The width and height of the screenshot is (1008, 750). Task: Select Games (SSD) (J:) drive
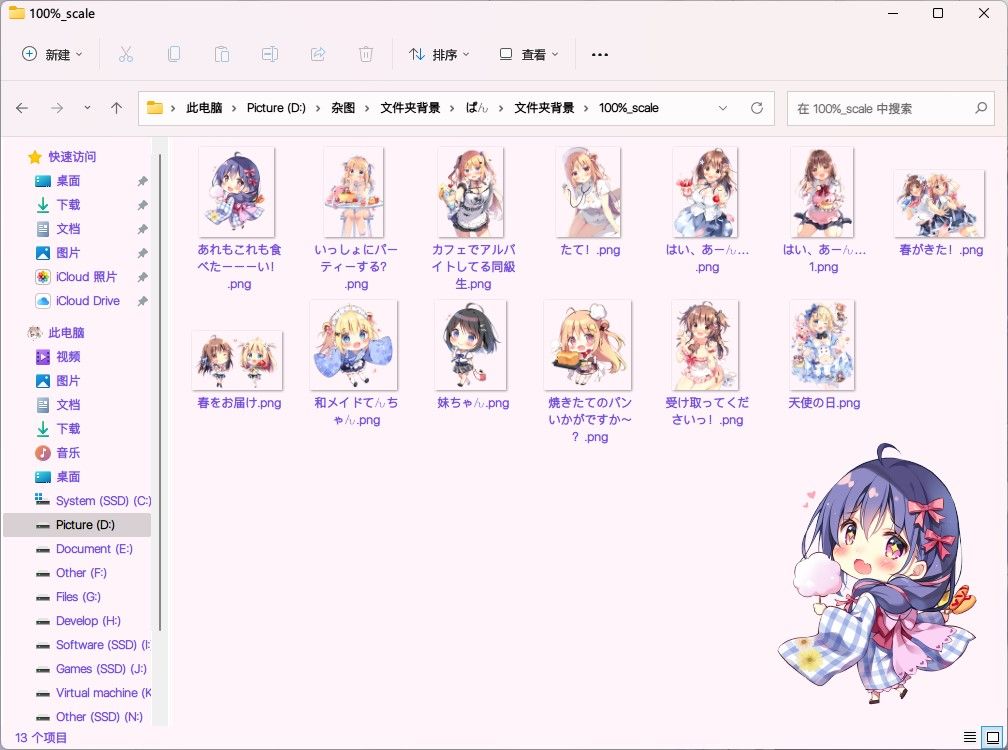coord(92,669)
